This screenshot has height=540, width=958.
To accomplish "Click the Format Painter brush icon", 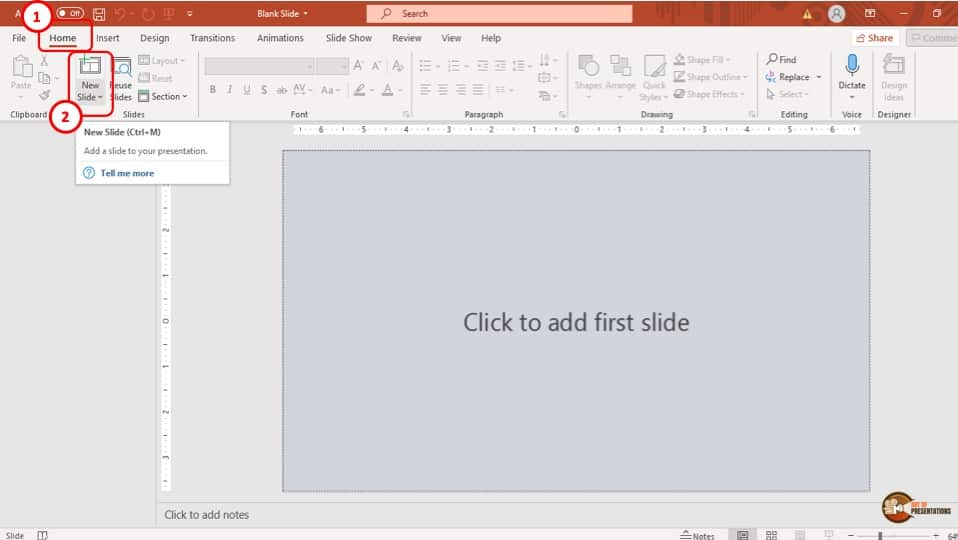I will tap(44, 95).
